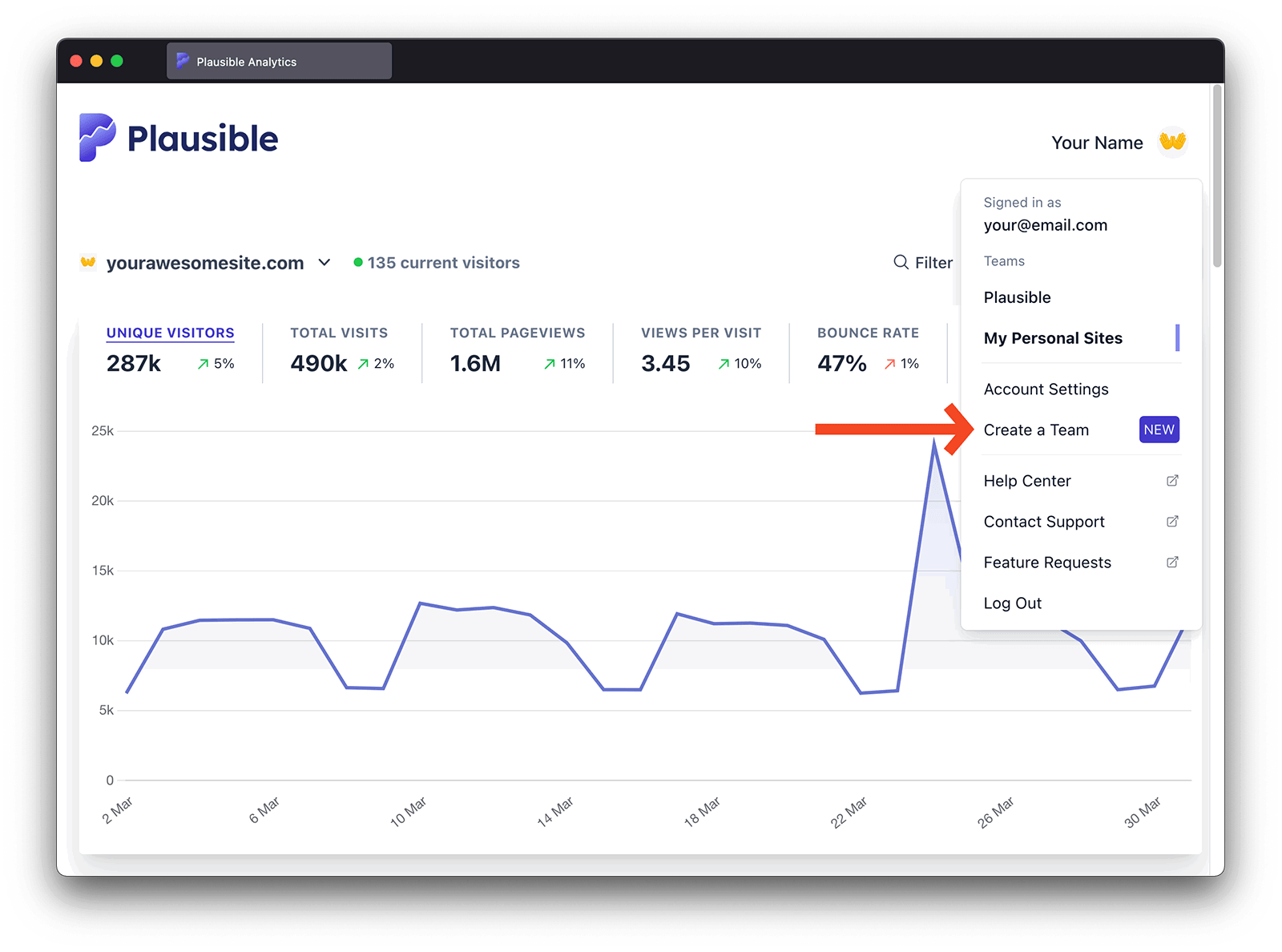This screenshot has height=952, width=1282.
Task: Show the Total Pageviews metric
Action: click(517, 333)
